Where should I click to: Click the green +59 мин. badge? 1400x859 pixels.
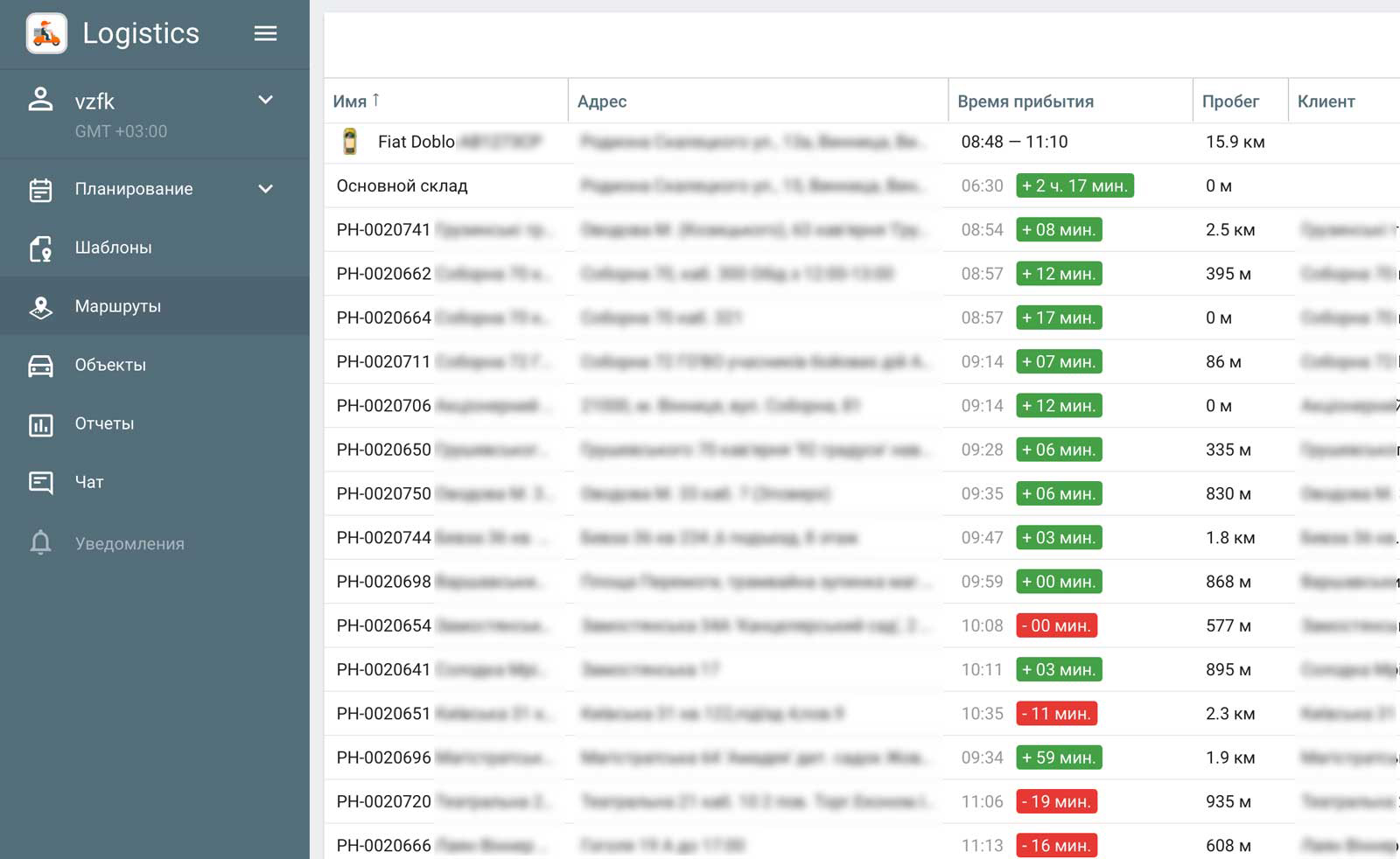coord(1059,758)
